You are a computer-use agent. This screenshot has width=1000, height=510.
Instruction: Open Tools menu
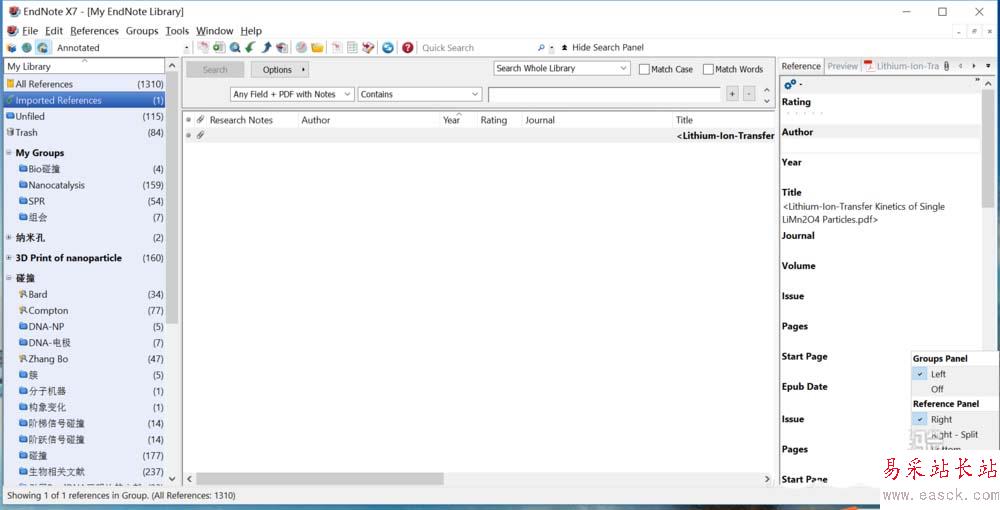coord(177,31)
